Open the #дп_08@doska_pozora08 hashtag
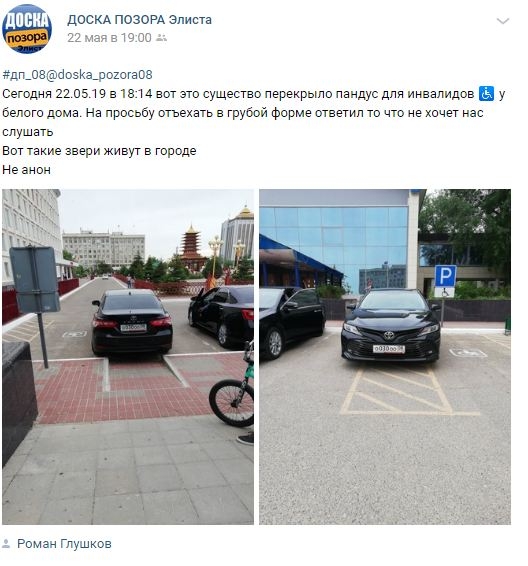This screenshot has height=566, width=528. [x=77, y=75]
